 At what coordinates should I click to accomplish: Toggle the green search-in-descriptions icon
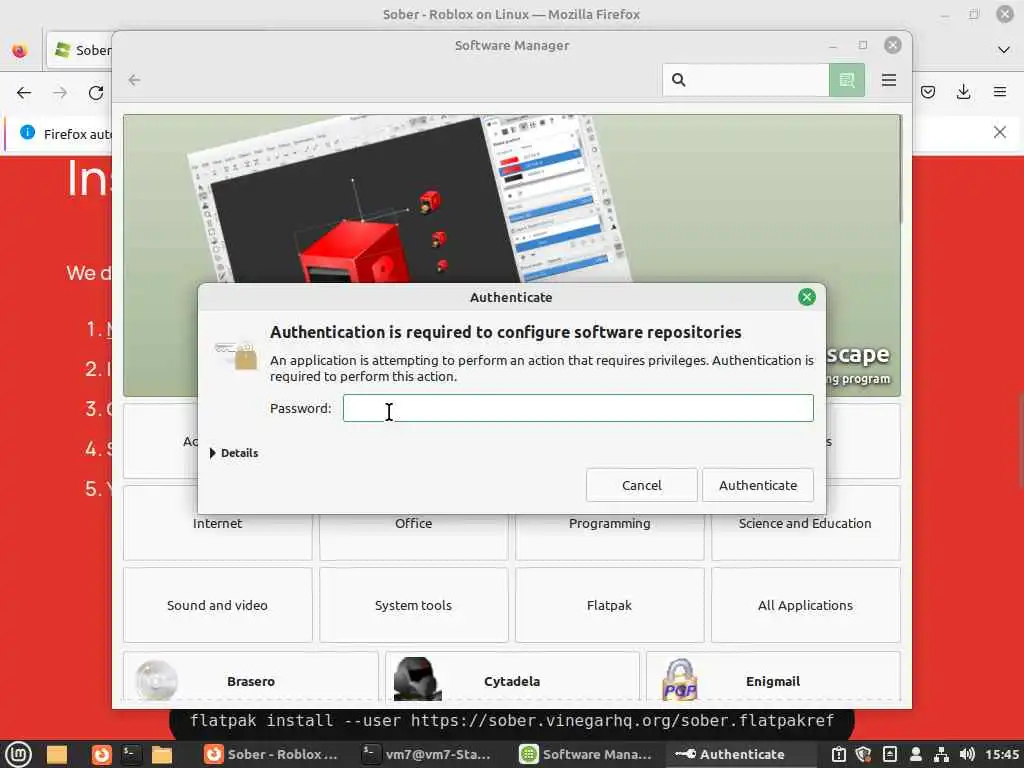[846, 80]
